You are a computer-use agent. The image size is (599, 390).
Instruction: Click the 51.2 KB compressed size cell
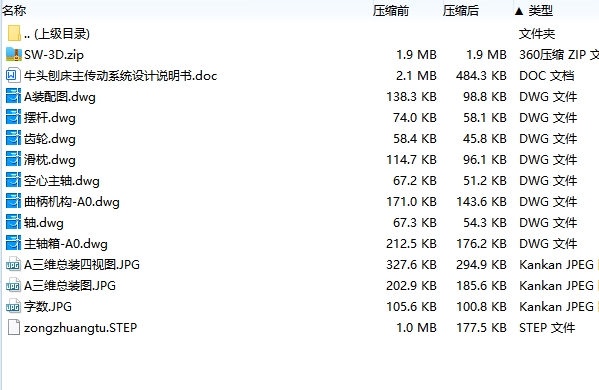pyautogui.click(x=485, y=181)
